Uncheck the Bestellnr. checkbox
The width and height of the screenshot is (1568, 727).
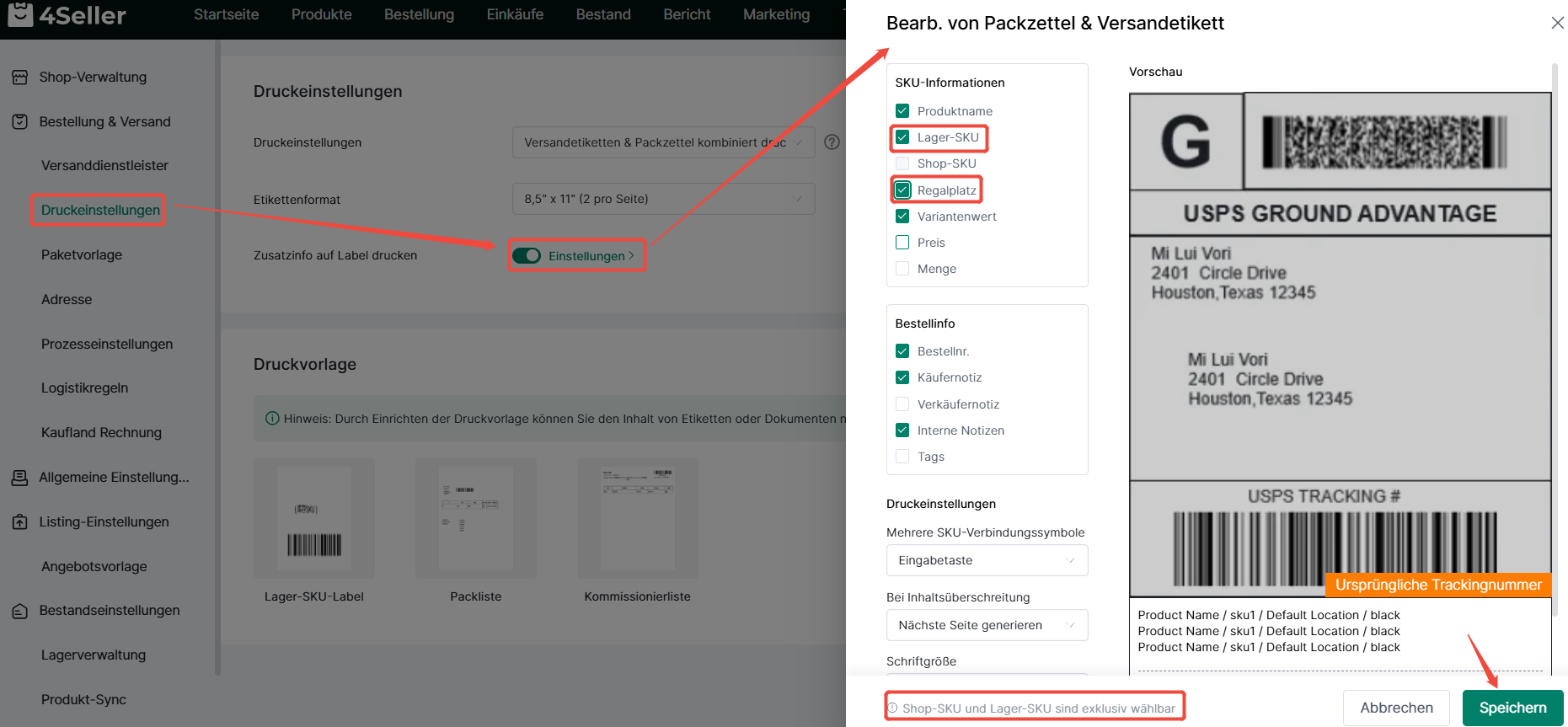[902, 351]
